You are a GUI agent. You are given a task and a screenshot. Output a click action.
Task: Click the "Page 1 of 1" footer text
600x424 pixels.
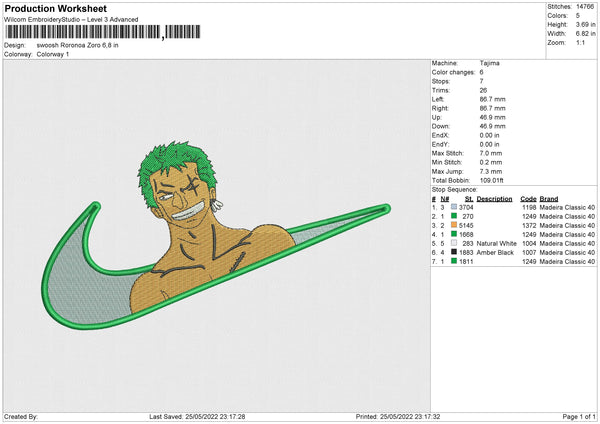click(x=579, y=416)
